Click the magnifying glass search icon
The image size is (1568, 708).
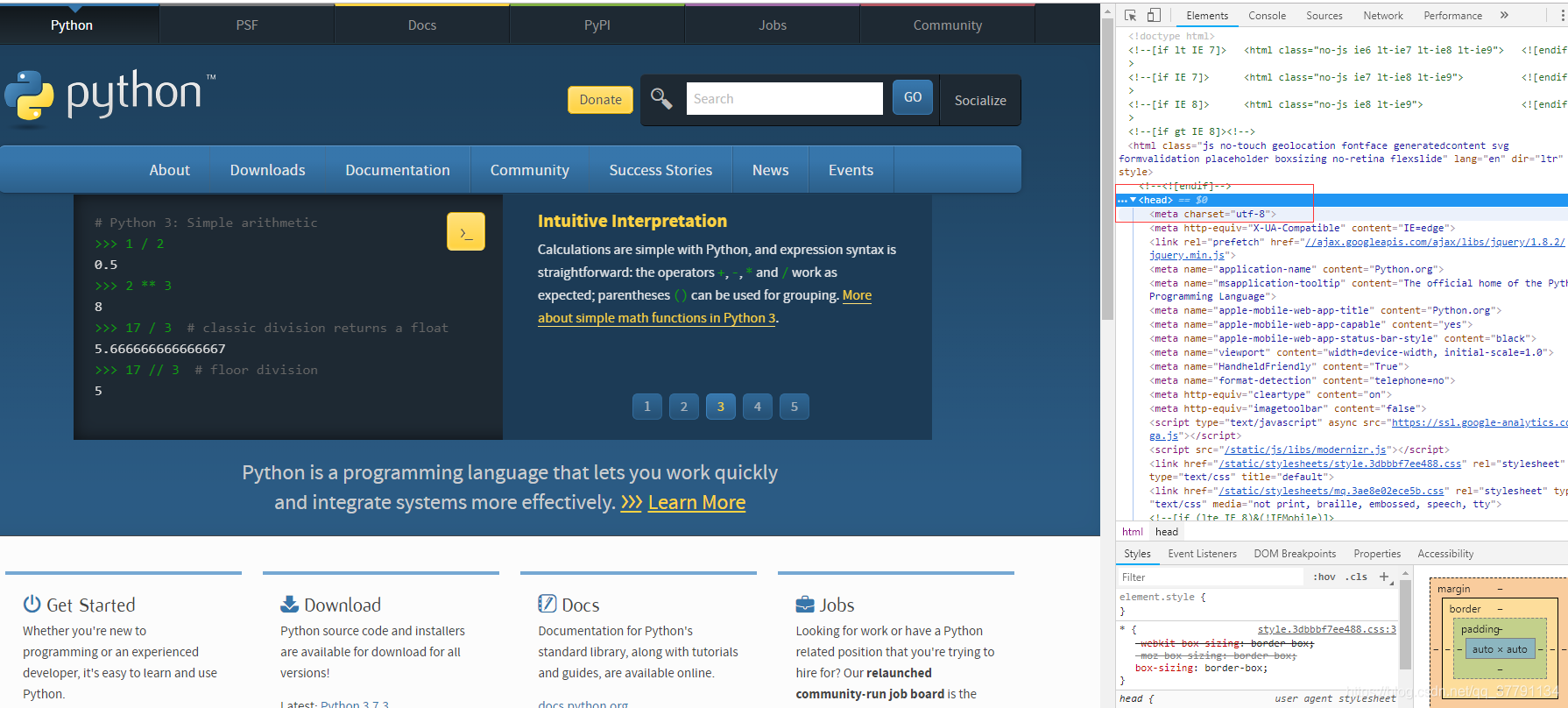(661, 99)
